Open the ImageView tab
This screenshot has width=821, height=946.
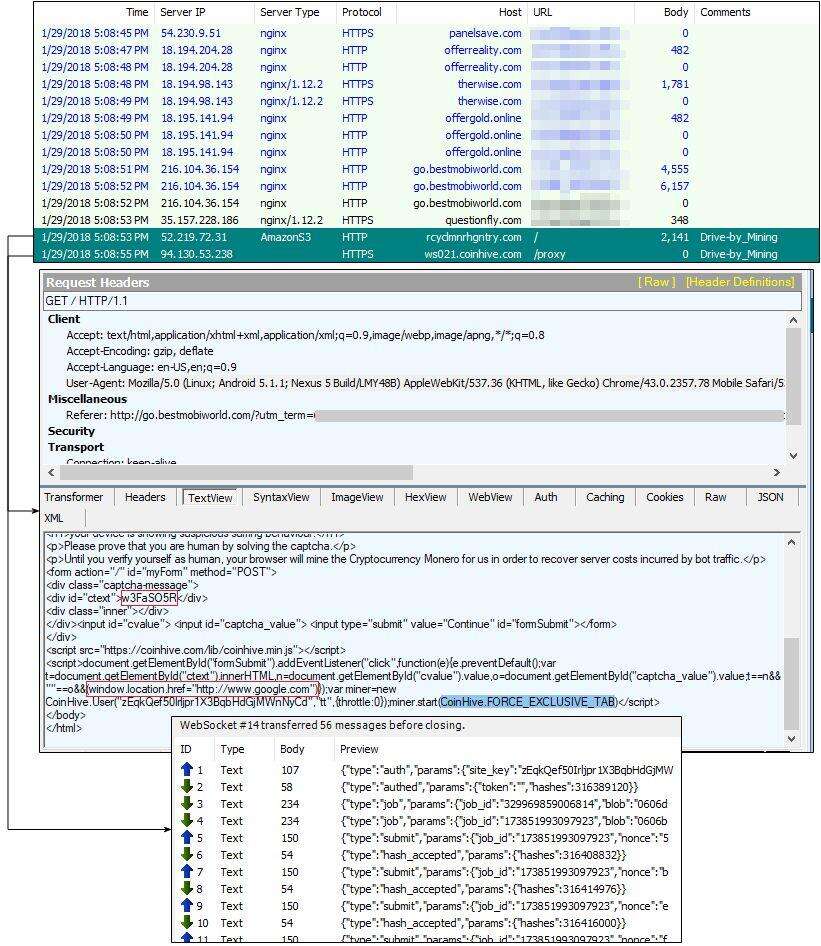[357, 497]
